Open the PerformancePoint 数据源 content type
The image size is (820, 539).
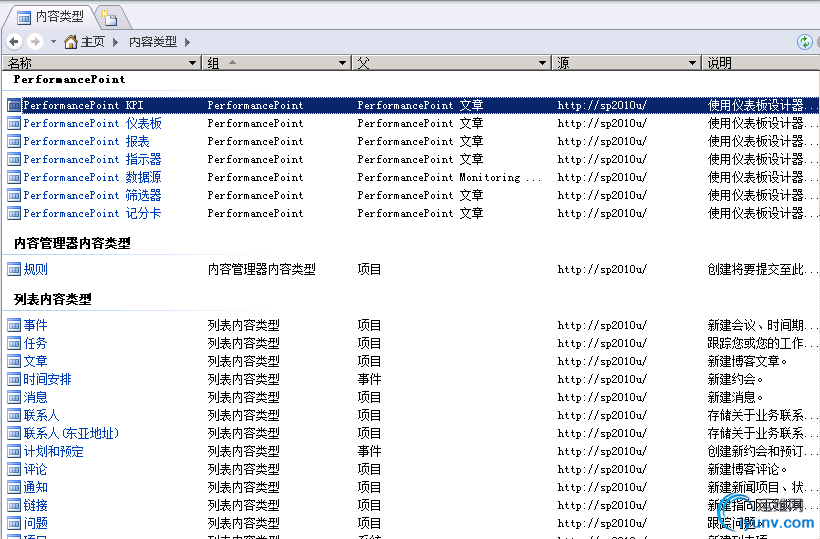click(93, 177)
